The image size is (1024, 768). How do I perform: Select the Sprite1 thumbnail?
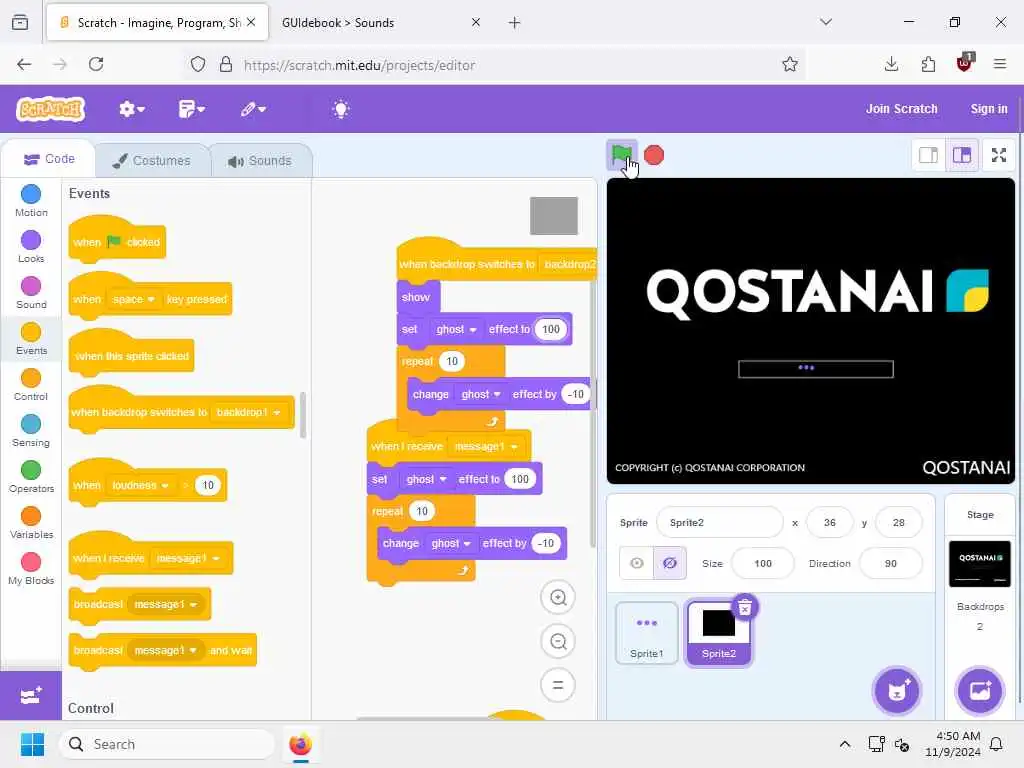coord(647,633)
